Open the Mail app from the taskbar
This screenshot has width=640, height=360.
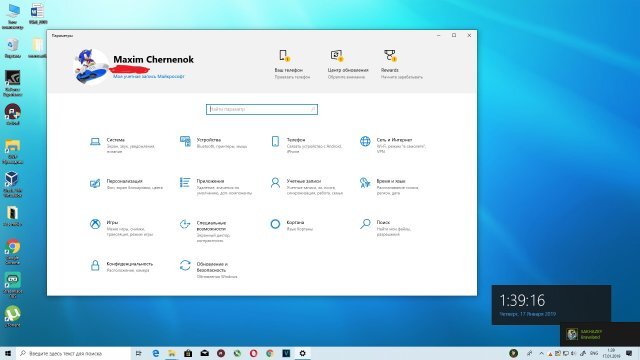click(204, 353)
